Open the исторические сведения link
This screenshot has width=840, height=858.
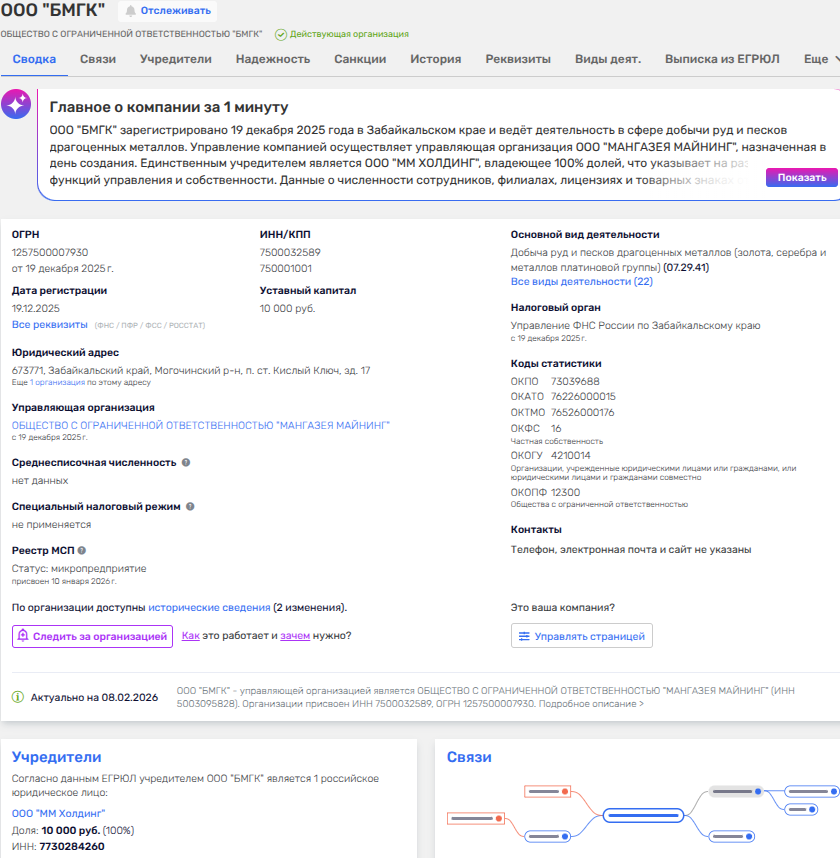[x=209, y=607]
